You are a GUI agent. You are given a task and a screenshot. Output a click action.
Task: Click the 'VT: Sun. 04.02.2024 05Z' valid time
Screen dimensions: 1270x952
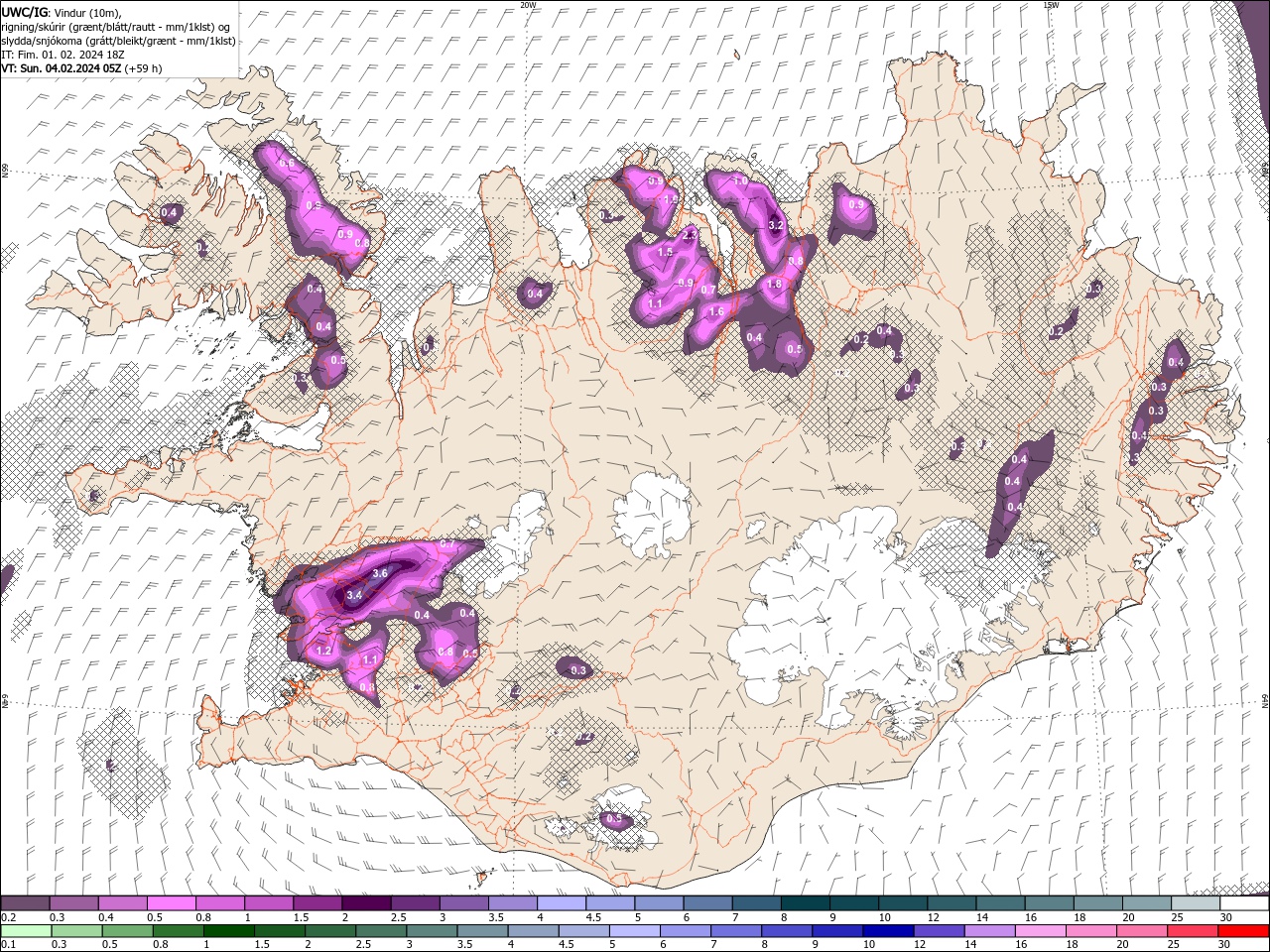point(61,68)
